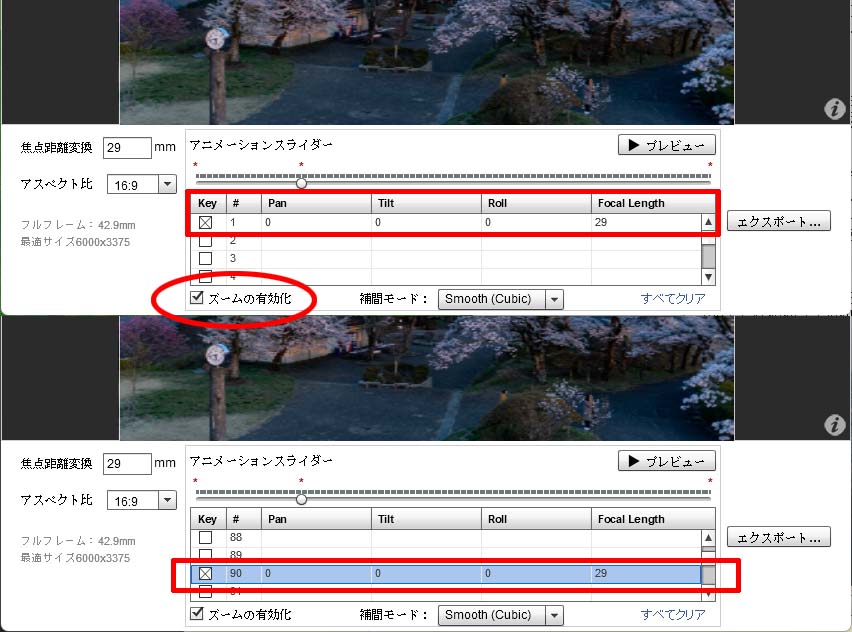Enable the Key checkbox for row 3

[x=206, y=259]
